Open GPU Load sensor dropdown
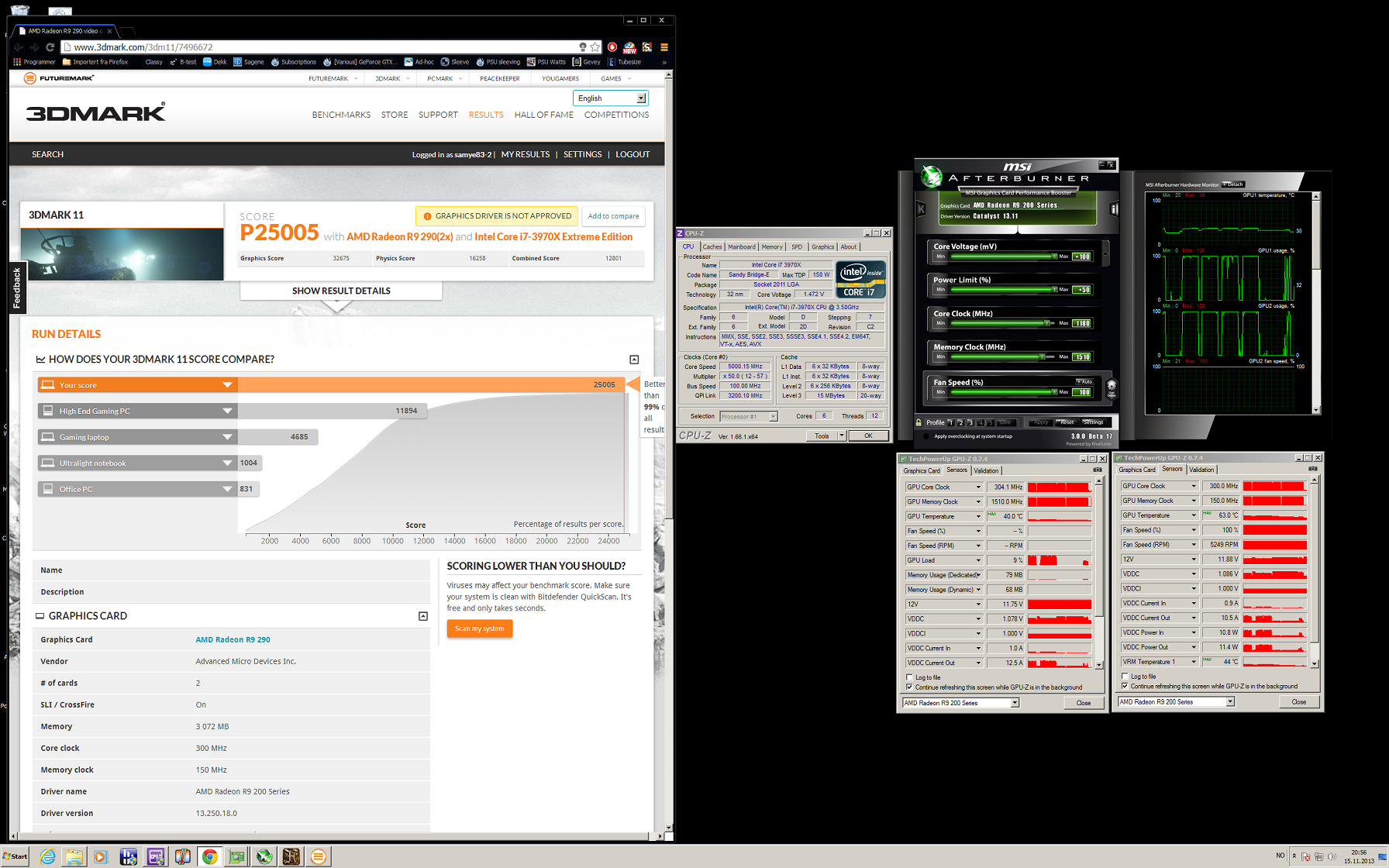This screenshot has height=868, width=1389. 978,560
